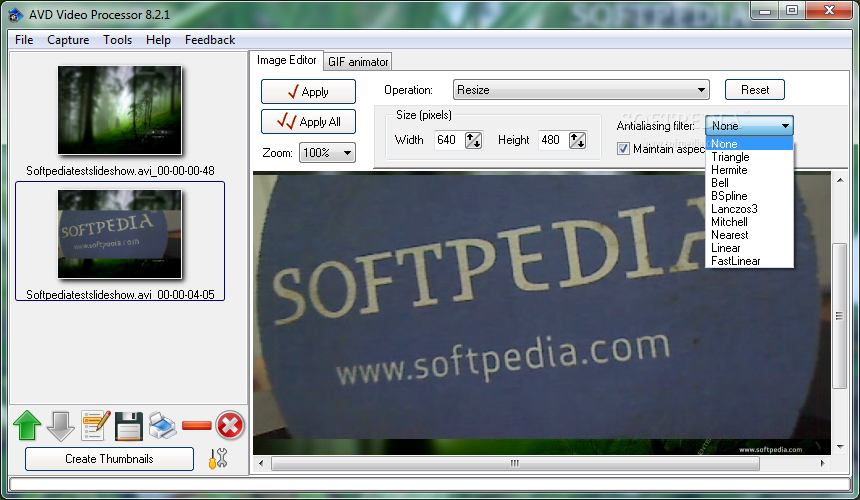Click the floppy disk save icon
The image size is (860, 500).
click(129, 426)
